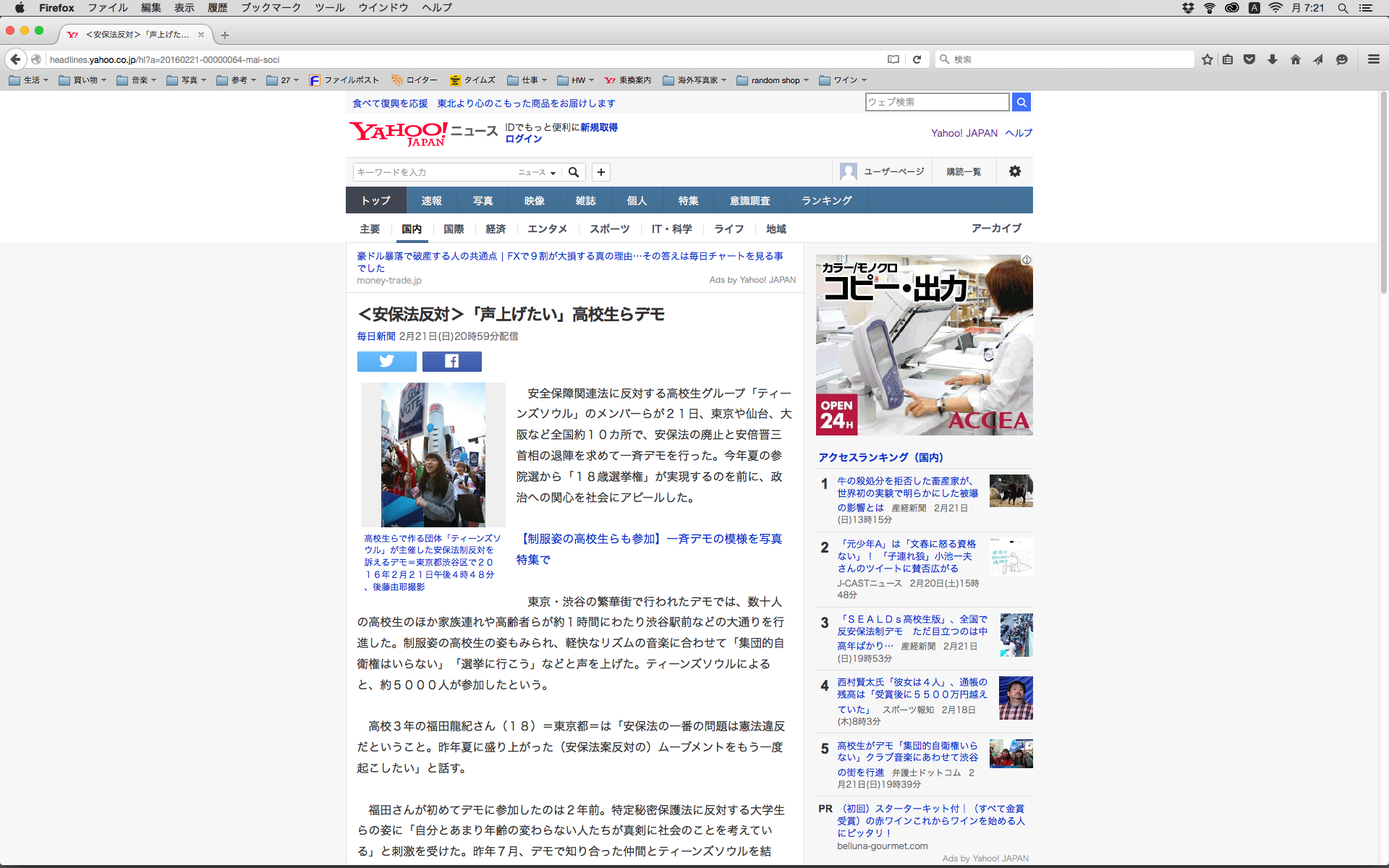Click the blue web search magnifier button

[1021, 102]
